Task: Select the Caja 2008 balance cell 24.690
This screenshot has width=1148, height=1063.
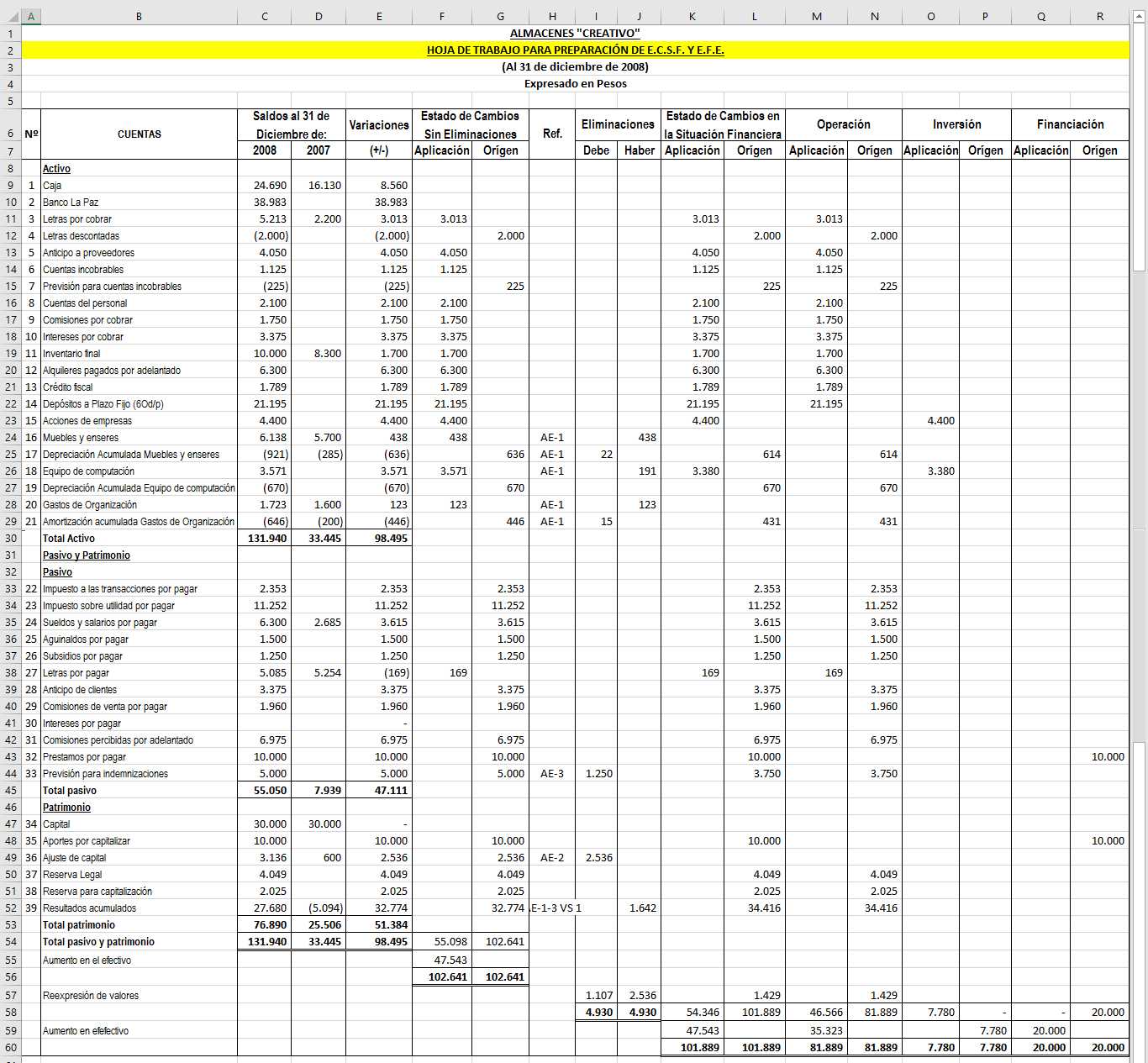Action: (x=265, y=186)
